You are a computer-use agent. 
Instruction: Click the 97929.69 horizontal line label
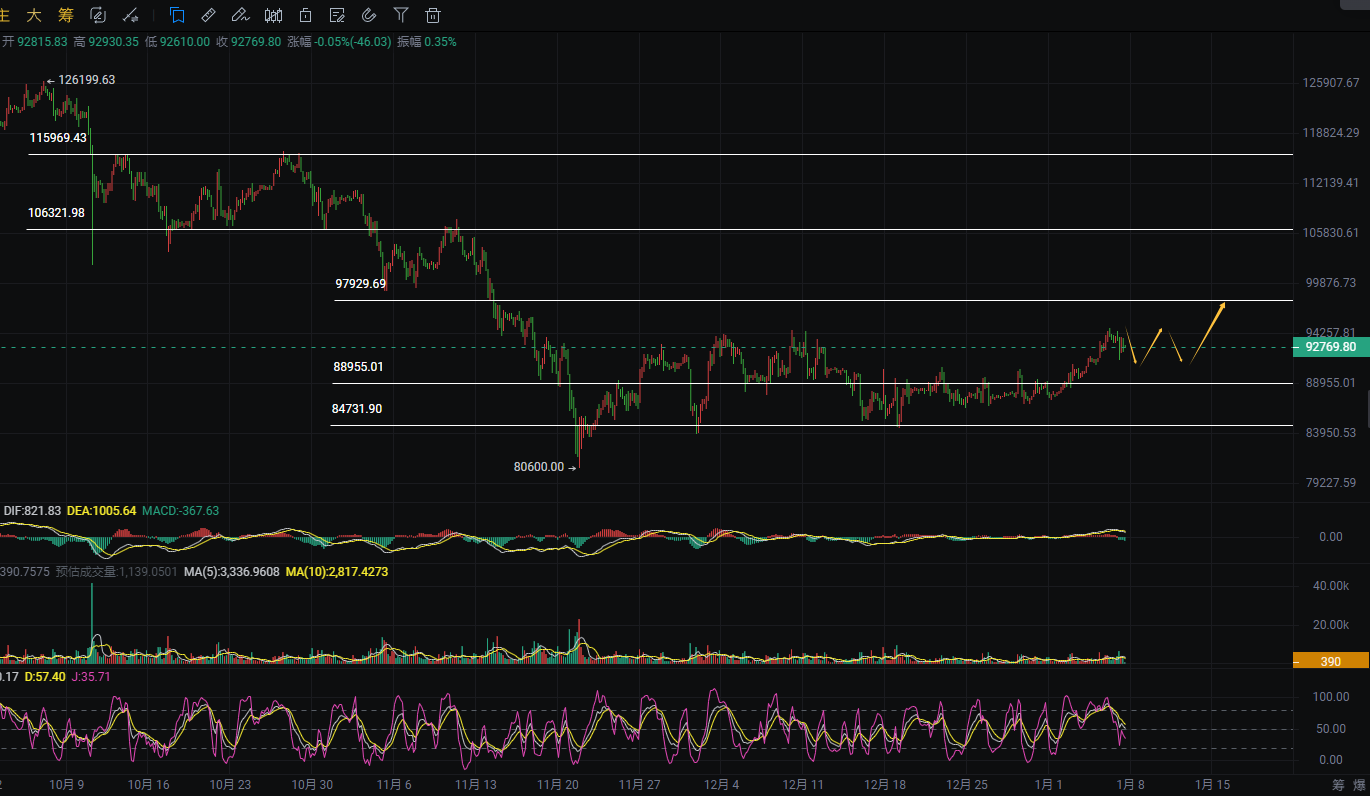(360, 284)
